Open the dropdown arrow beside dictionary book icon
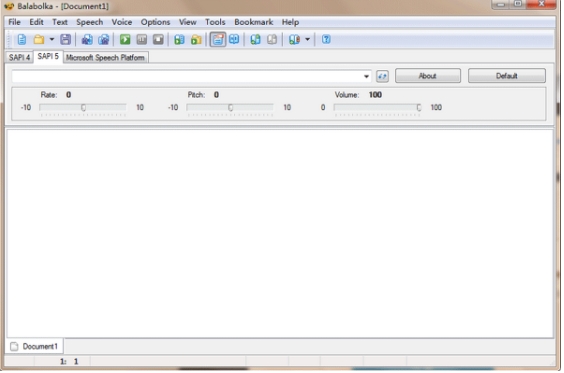 click(308, 40)
